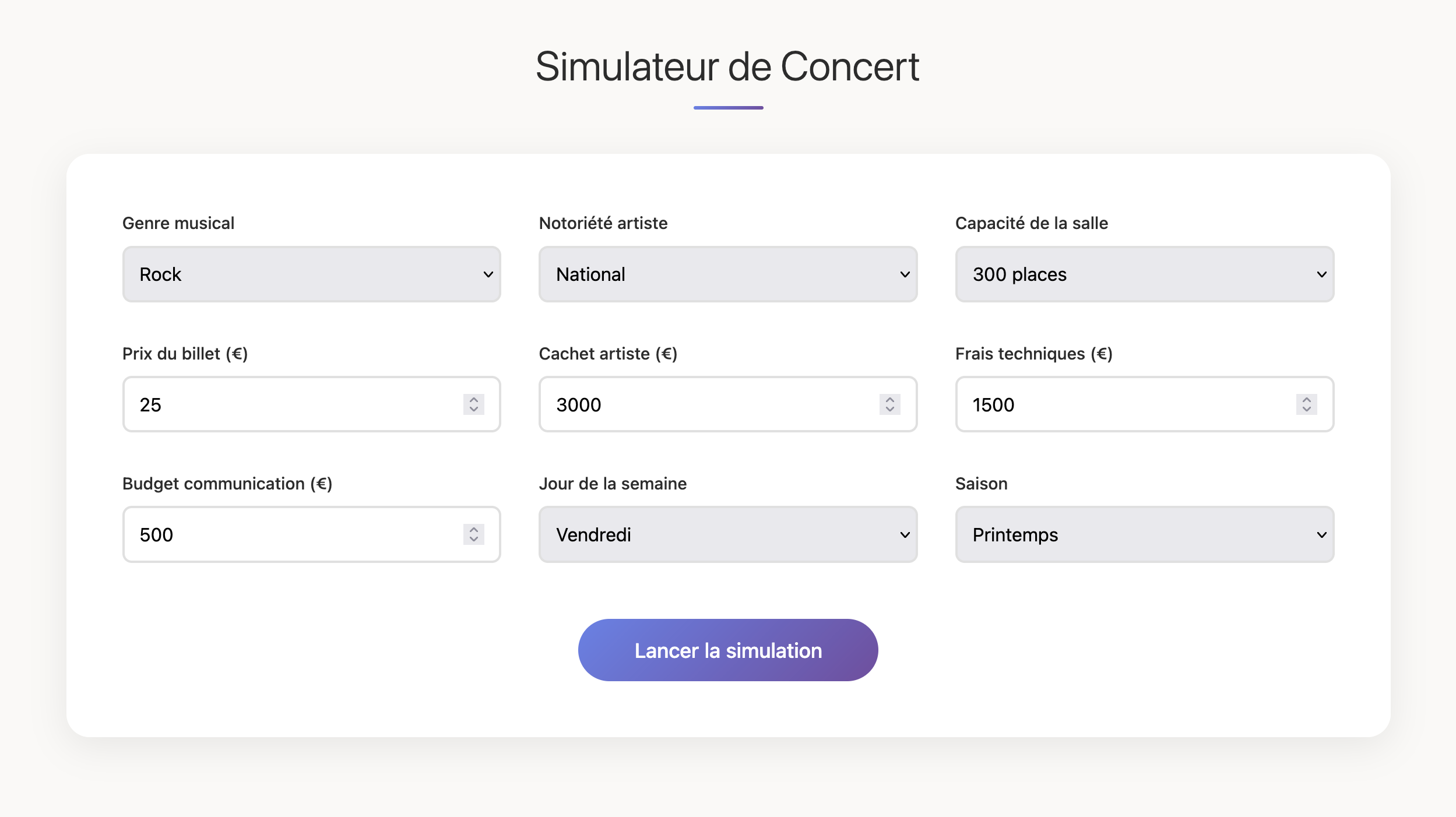The height and width of the screenshot is (817, 1456).
Task: Select the Prix du billet input field
Action: coord(262,404)
